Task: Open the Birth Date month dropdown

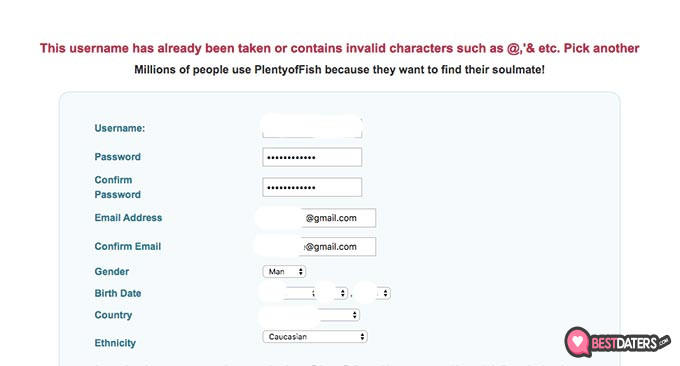Action: point(288,294)
